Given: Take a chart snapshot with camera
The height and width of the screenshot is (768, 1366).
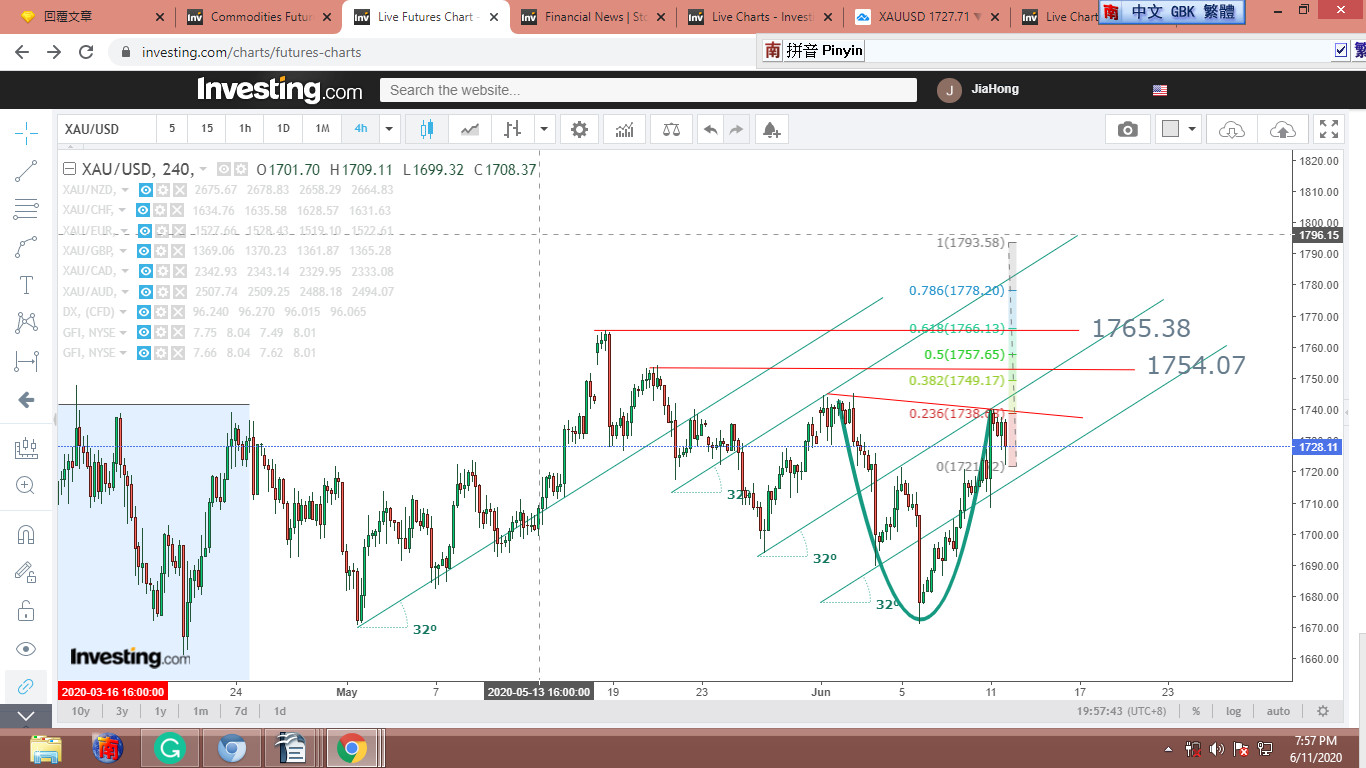Looking at the screenshot, I should coord(1128,129).
